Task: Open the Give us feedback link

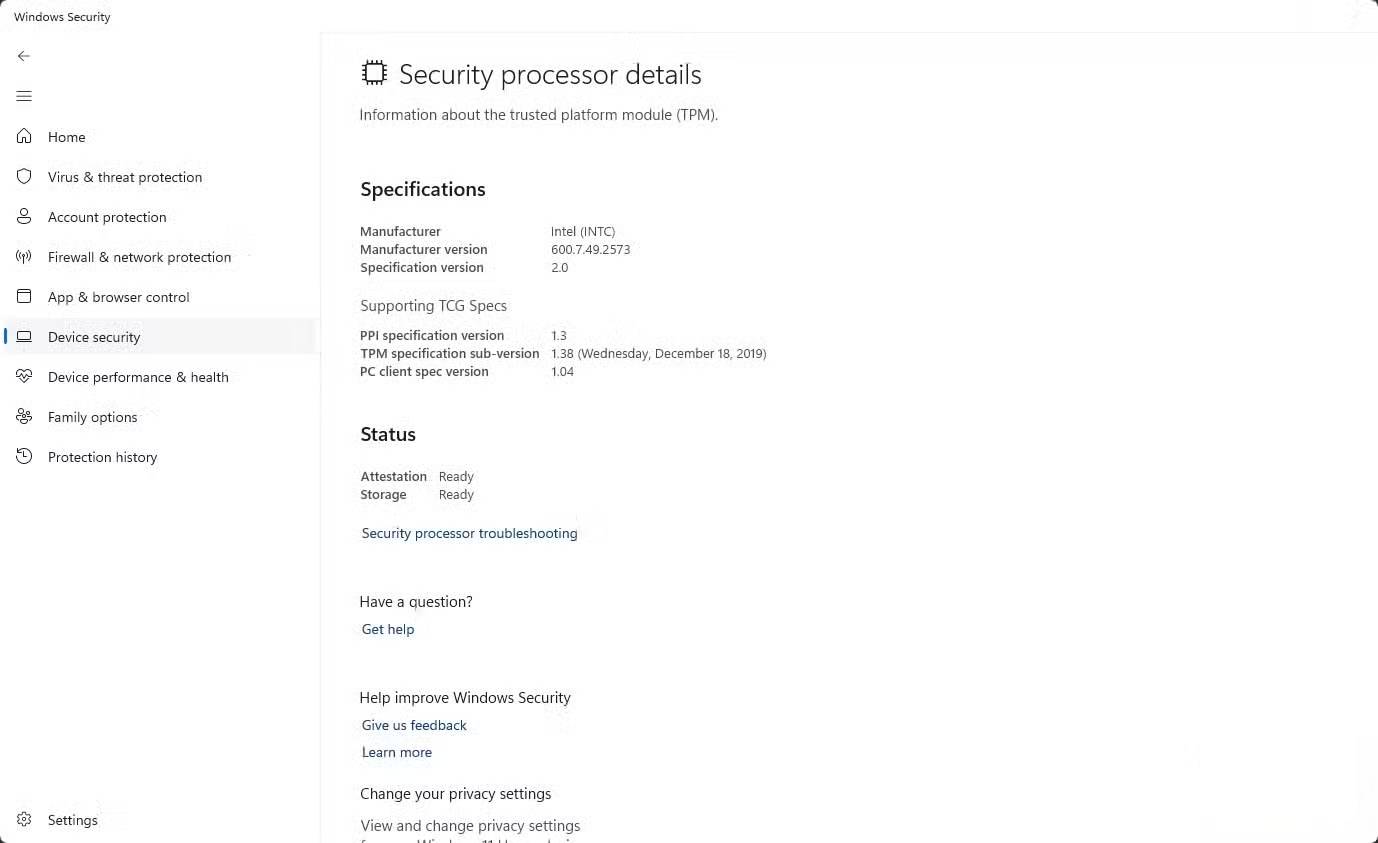Action: click(x=414, y=725)
